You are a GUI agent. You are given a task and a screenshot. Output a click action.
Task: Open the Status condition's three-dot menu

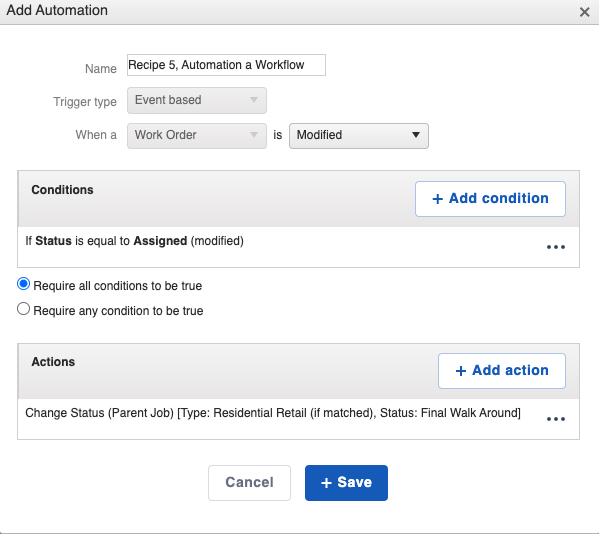pyautogui.click(x=555, y=247)
